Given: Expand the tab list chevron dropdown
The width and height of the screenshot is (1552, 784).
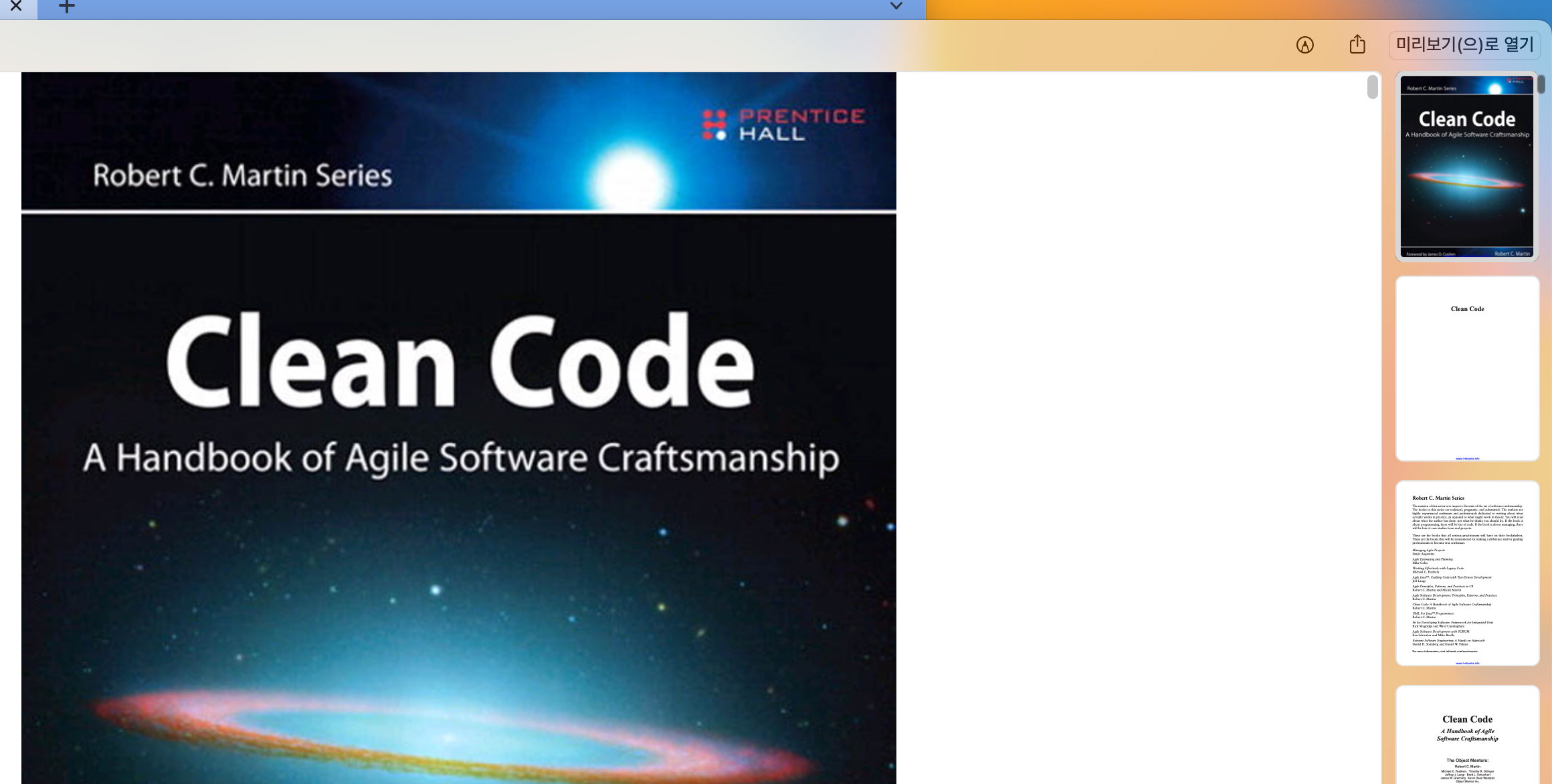Looking at the screenshot, I should tap(896, 7).
